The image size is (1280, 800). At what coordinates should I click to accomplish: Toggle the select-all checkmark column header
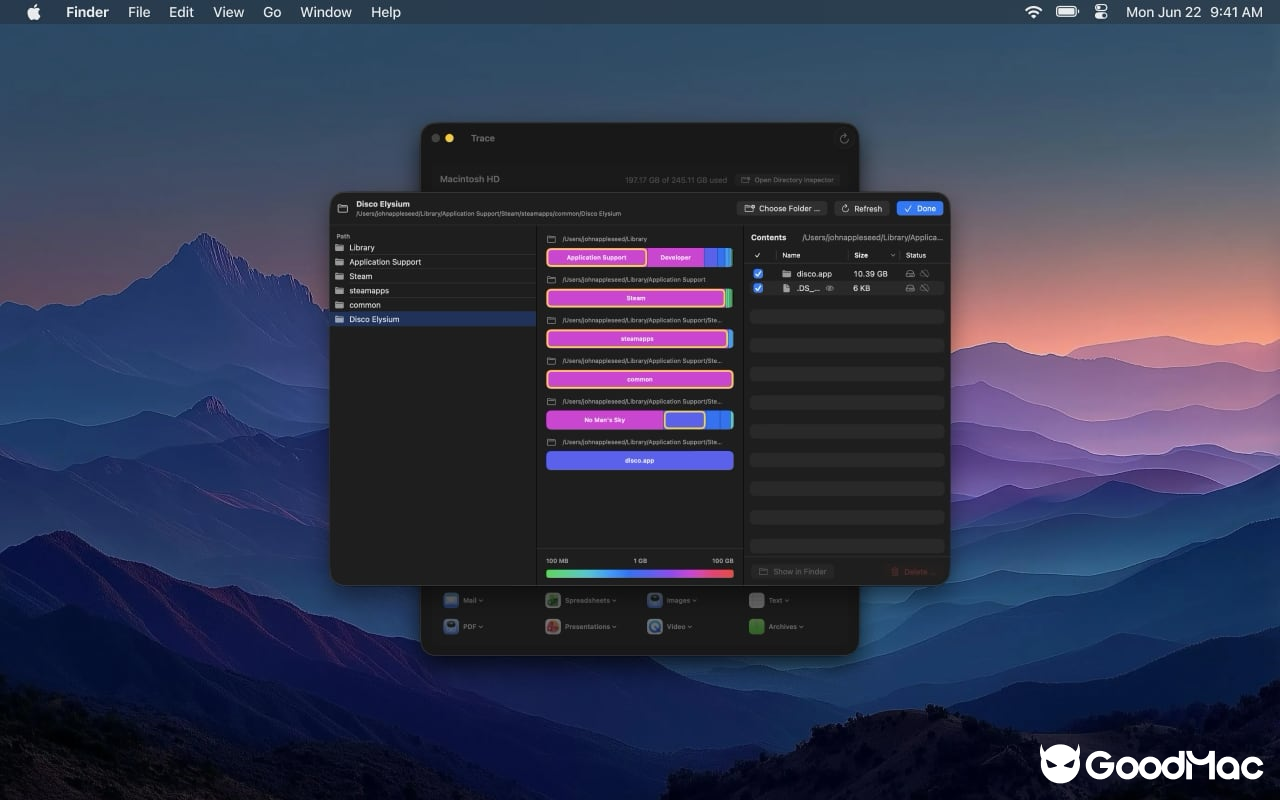(758, 255)
